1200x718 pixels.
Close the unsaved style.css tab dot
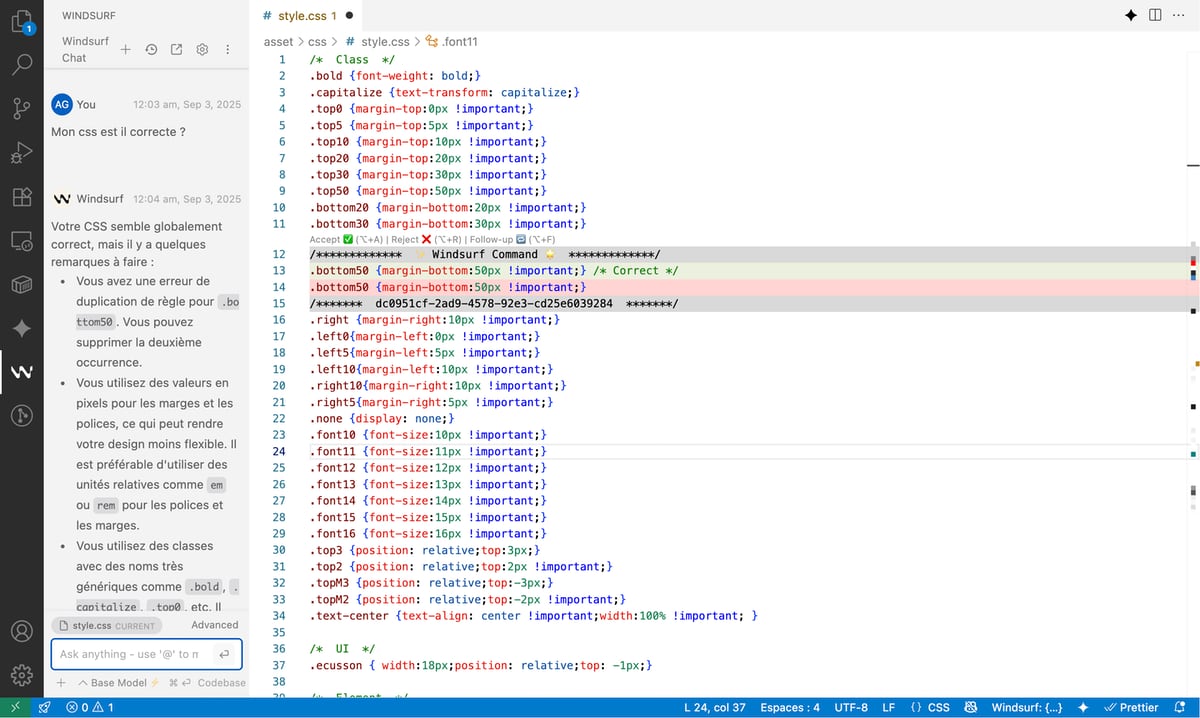(x=349, y=15)
